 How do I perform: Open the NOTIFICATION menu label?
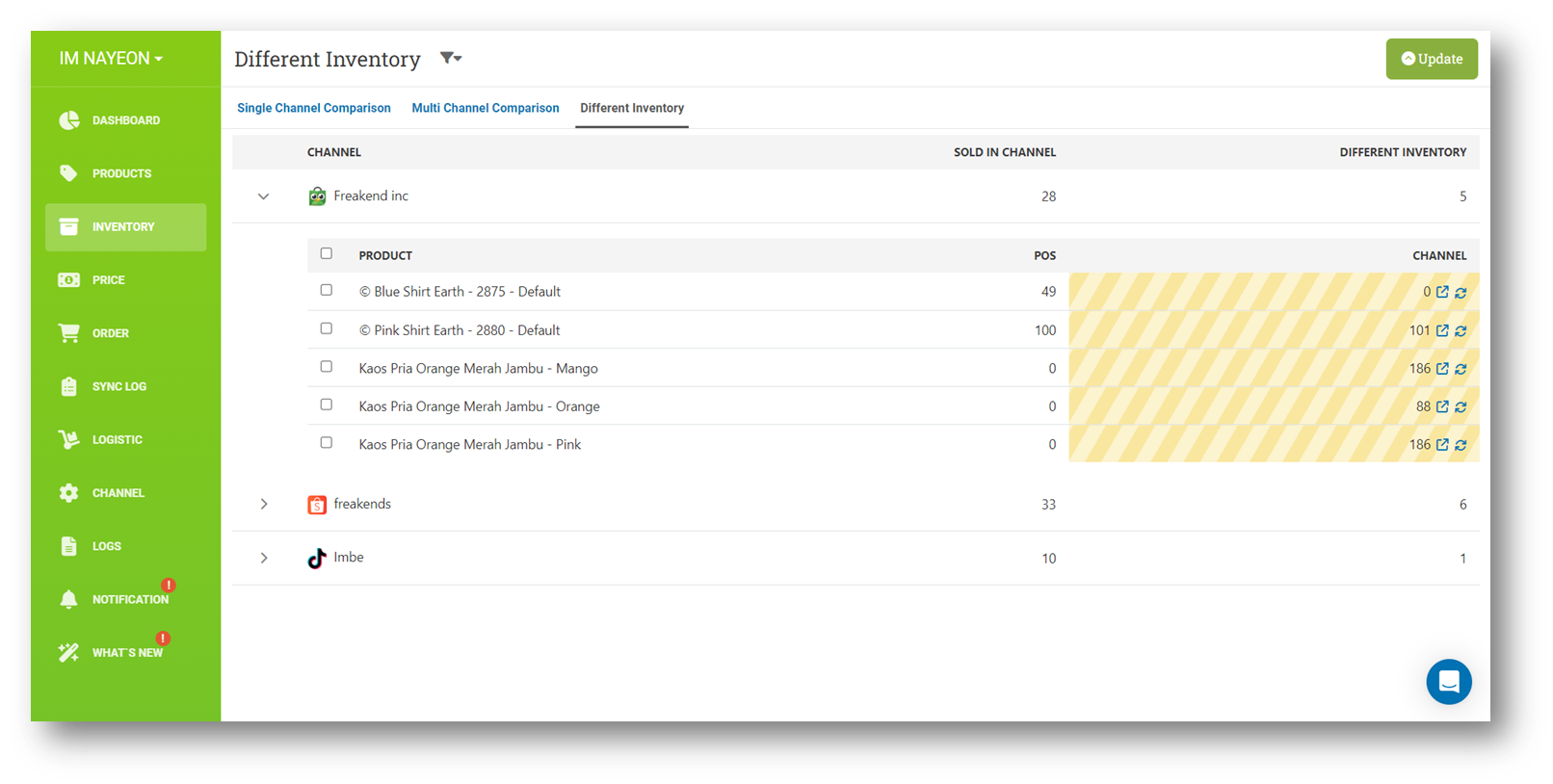[x=130, y=599]
